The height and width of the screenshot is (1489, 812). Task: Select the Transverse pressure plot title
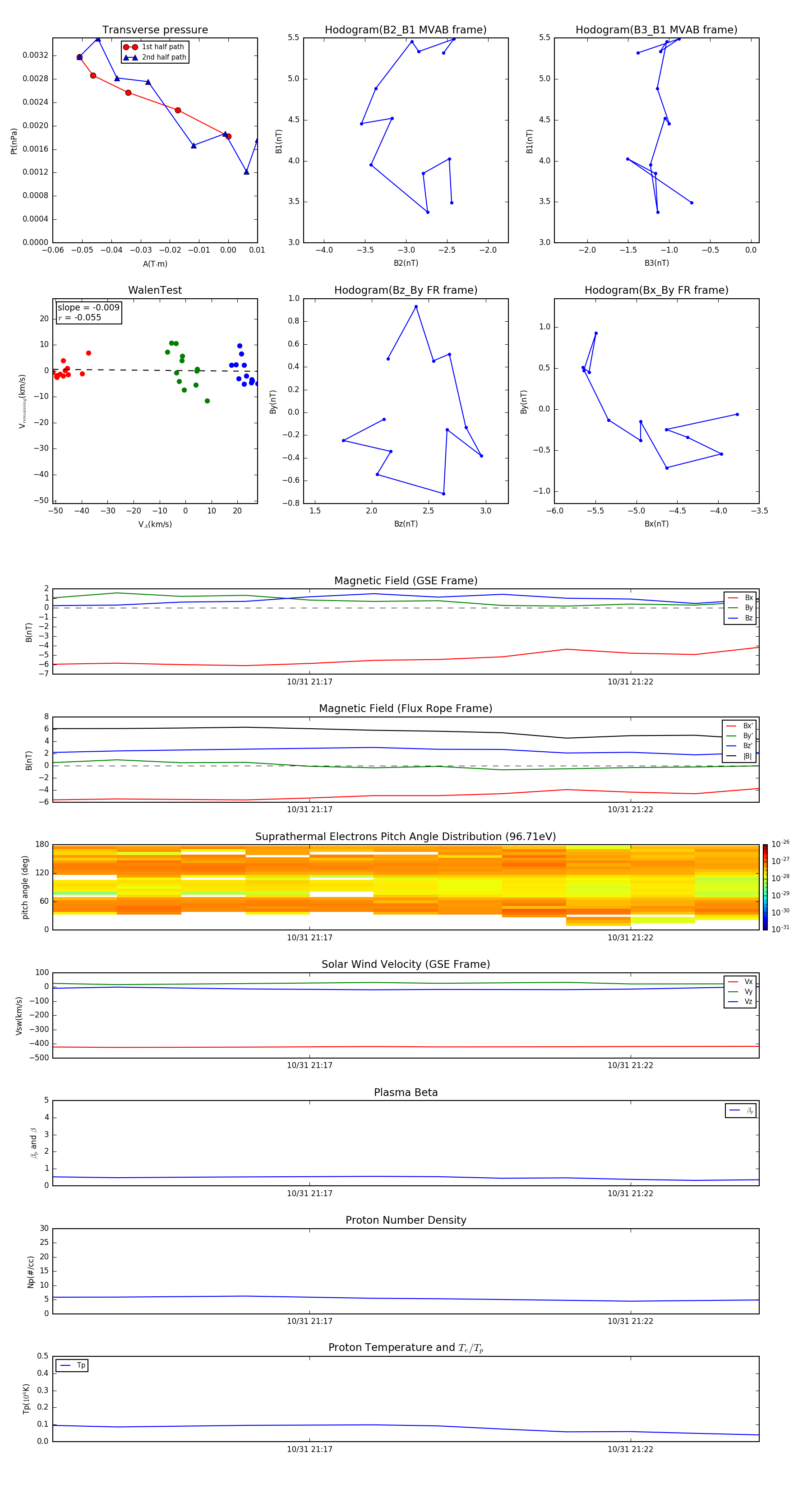point(155,30)
